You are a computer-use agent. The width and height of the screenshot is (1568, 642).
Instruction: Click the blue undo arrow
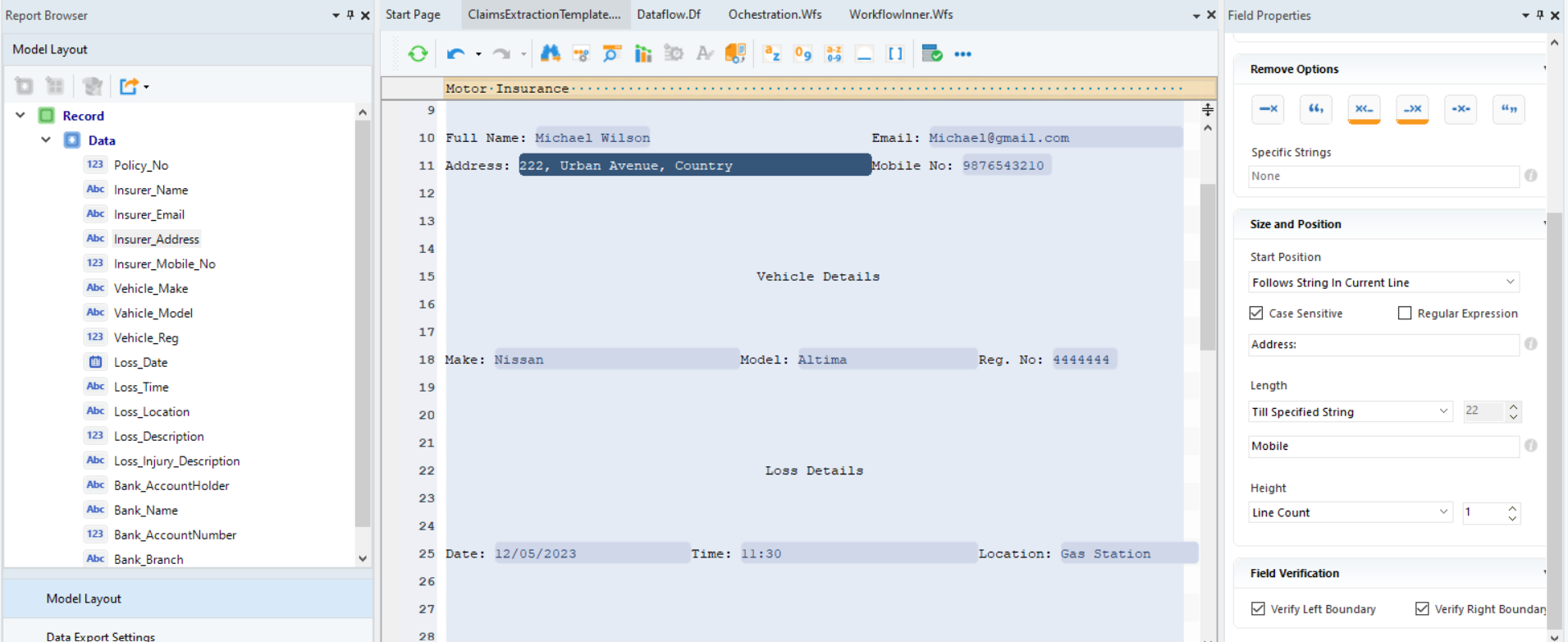click(x=455, y=54)
